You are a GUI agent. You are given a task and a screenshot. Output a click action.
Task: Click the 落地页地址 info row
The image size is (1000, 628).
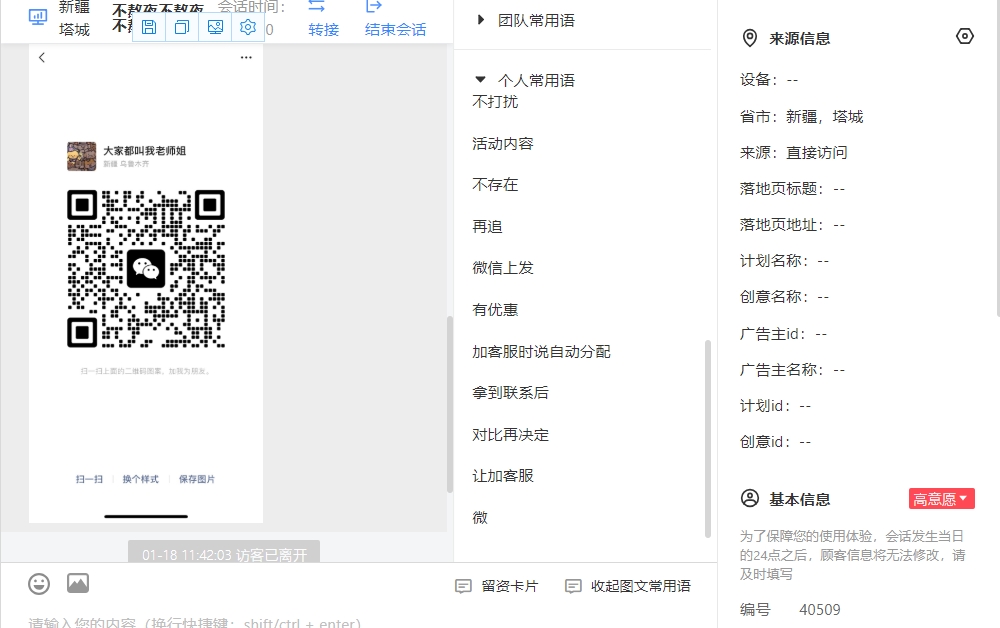(792, 224)
